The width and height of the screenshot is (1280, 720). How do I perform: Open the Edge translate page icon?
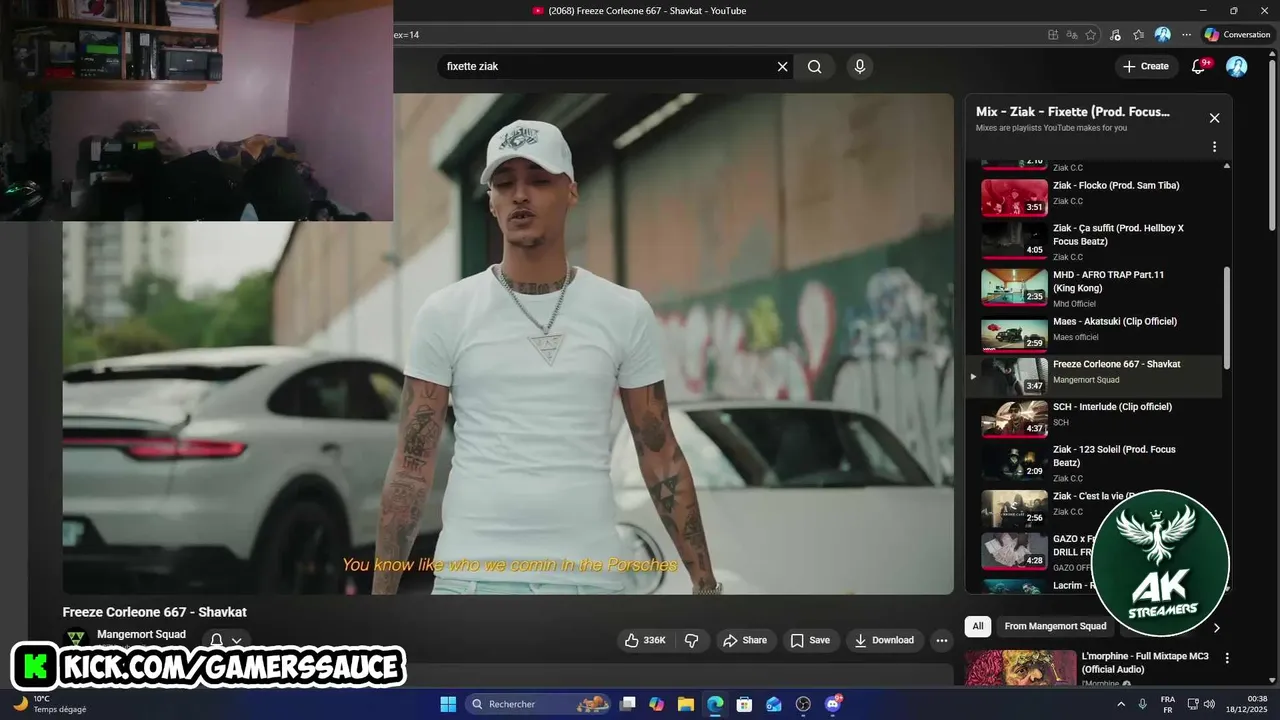(1072, 35)
